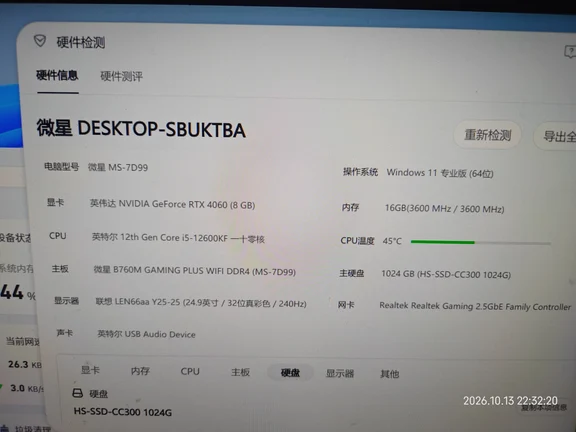Click the 操作系统 label

coord(360,172)
